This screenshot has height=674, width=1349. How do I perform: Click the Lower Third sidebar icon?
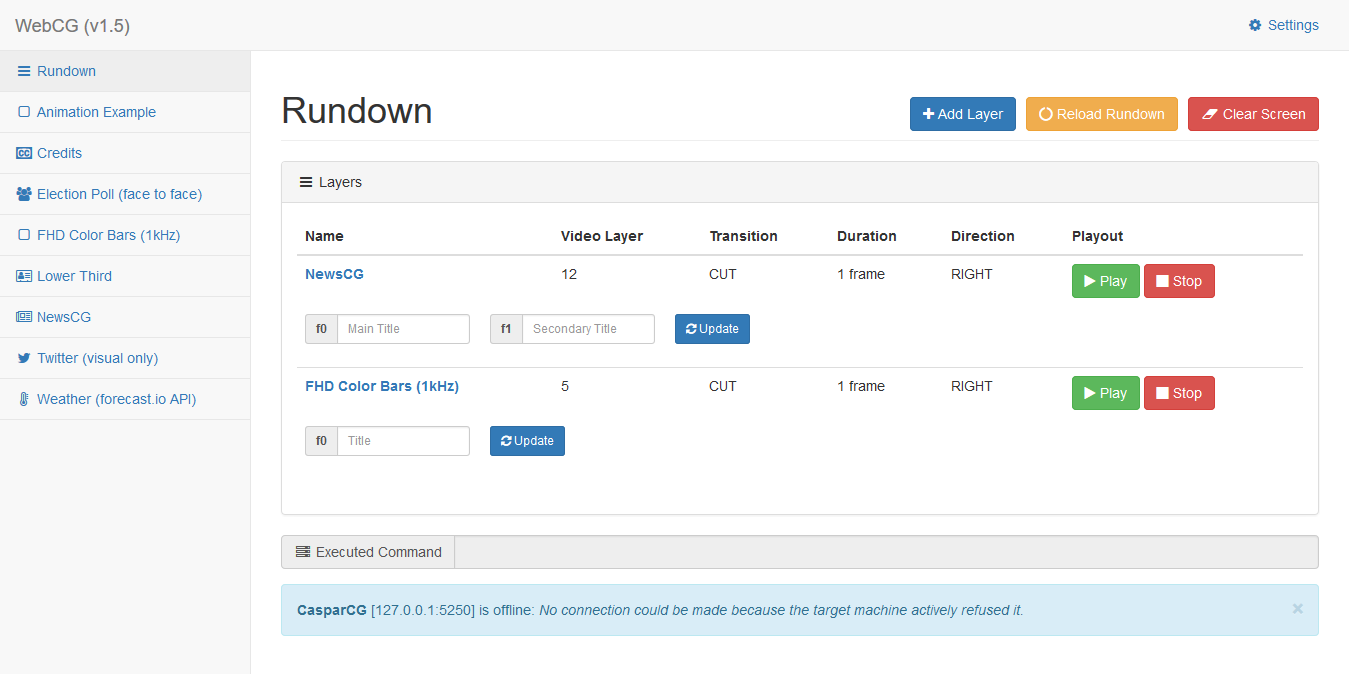coord(23,276)
